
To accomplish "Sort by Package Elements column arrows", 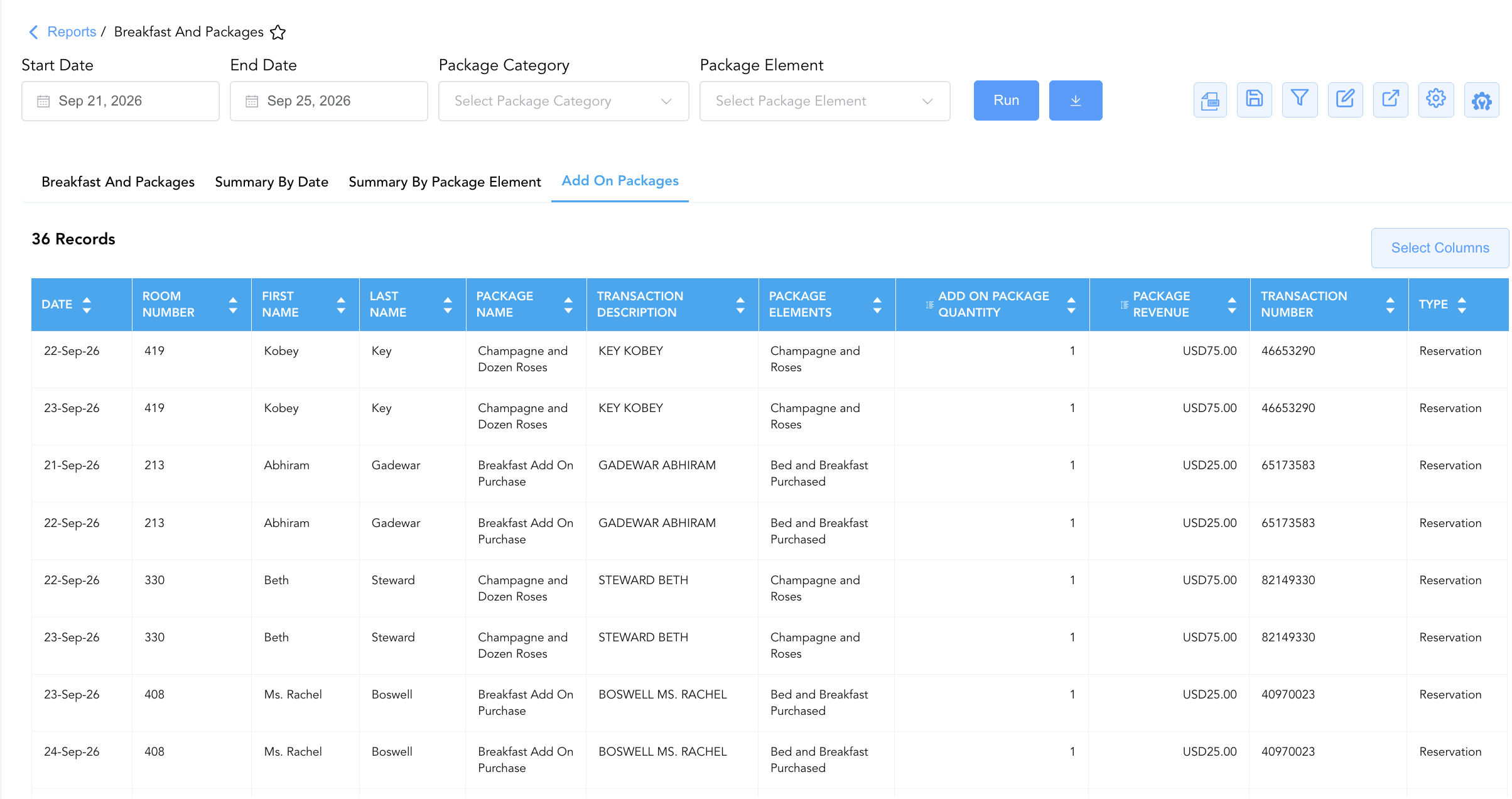I will coord(877,305).
